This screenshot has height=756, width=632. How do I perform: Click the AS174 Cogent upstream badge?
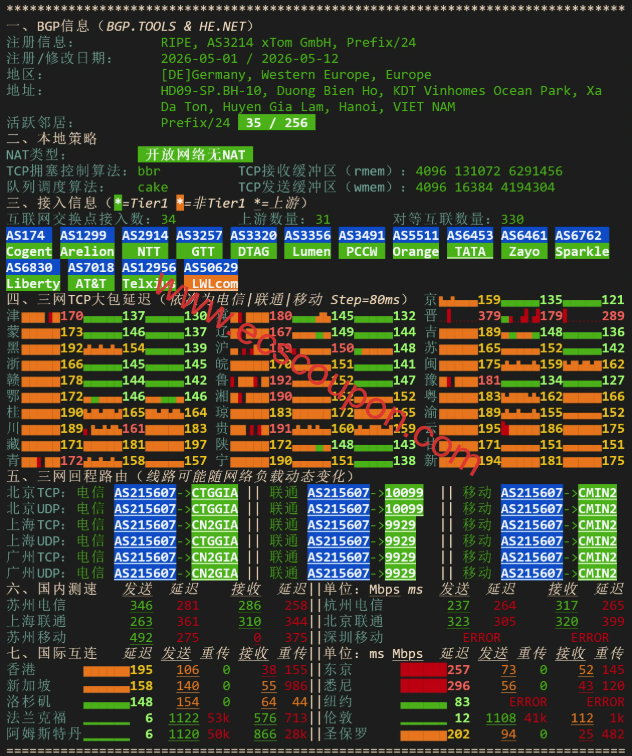click(x=29, y=243)
